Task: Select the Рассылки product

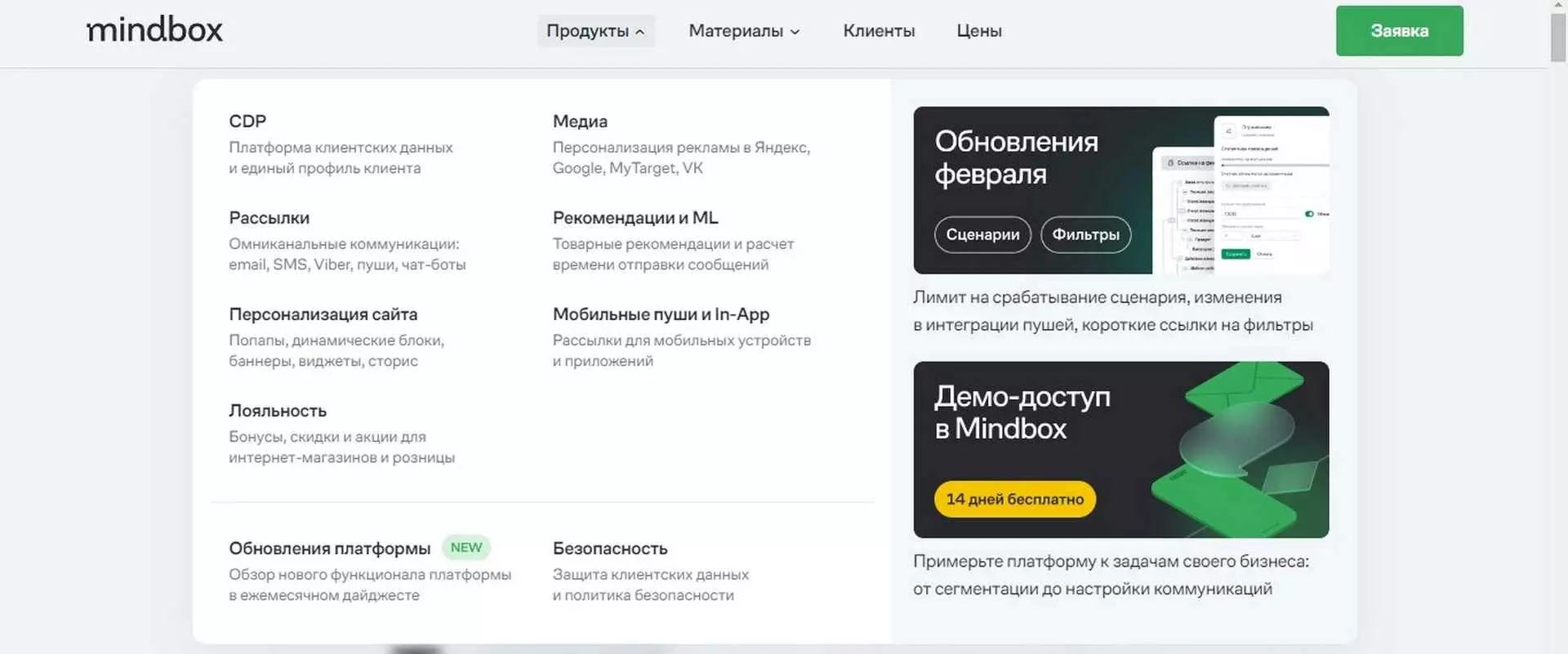Action: pyautogui.click(x=269, y=218)
